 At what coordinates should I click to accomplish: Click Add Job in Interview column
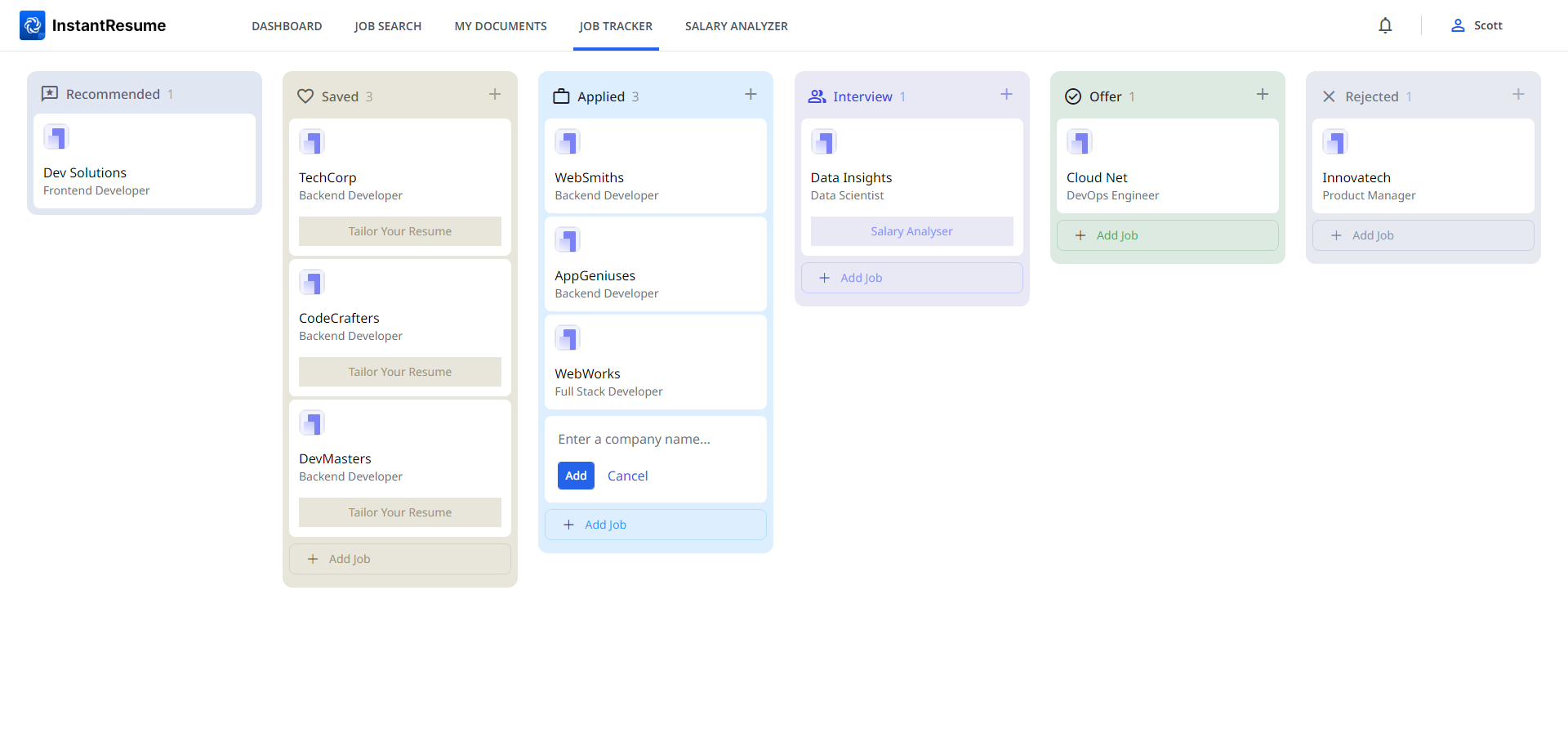(x=912, y=278)
